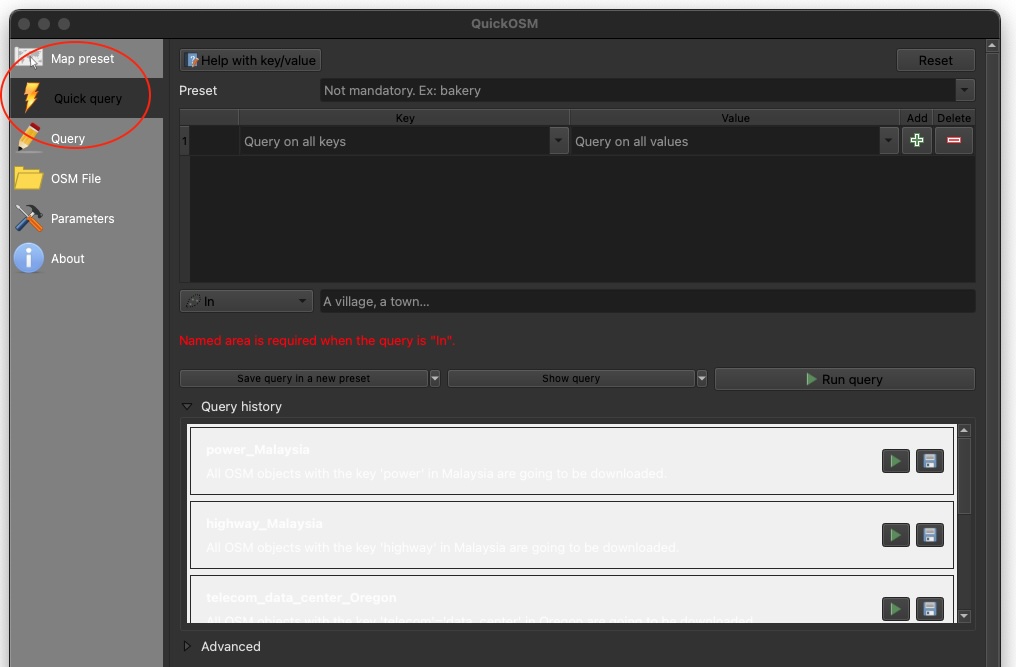Open the Map preset panel
1016x667 pixels.
(x=82, y=59)
